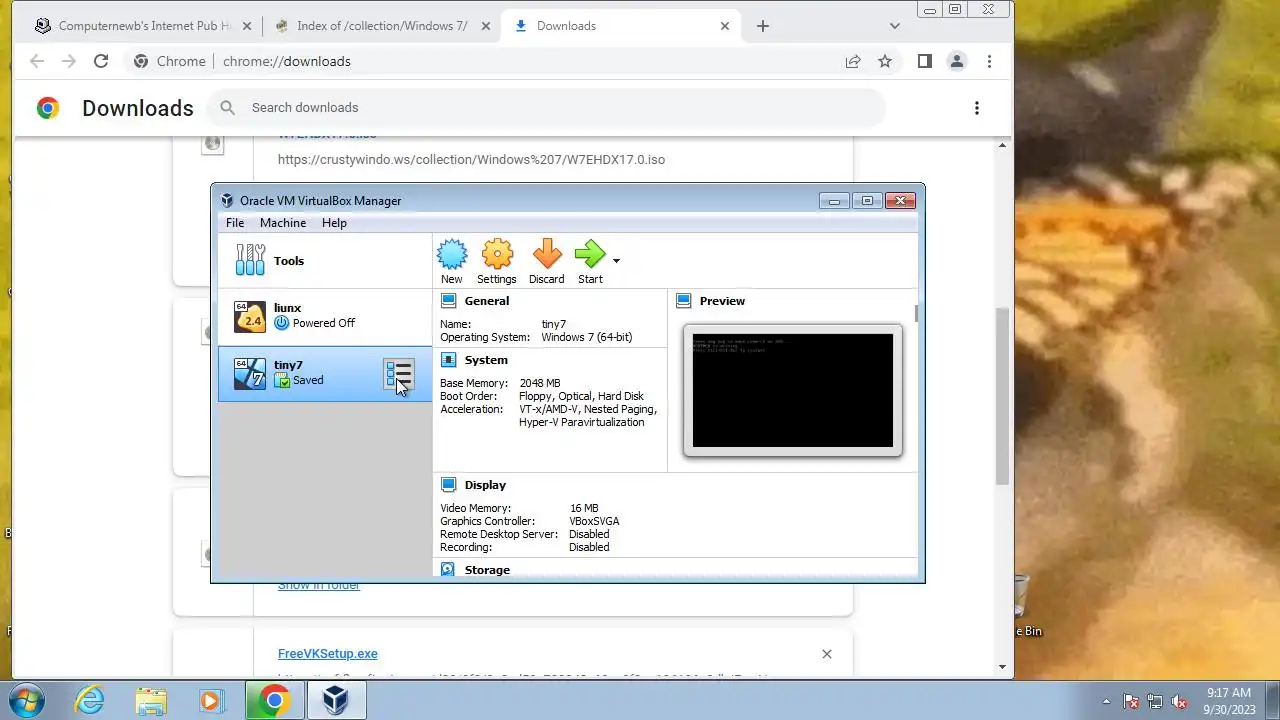Click the Preview section monitor icon

click(684, 301)
